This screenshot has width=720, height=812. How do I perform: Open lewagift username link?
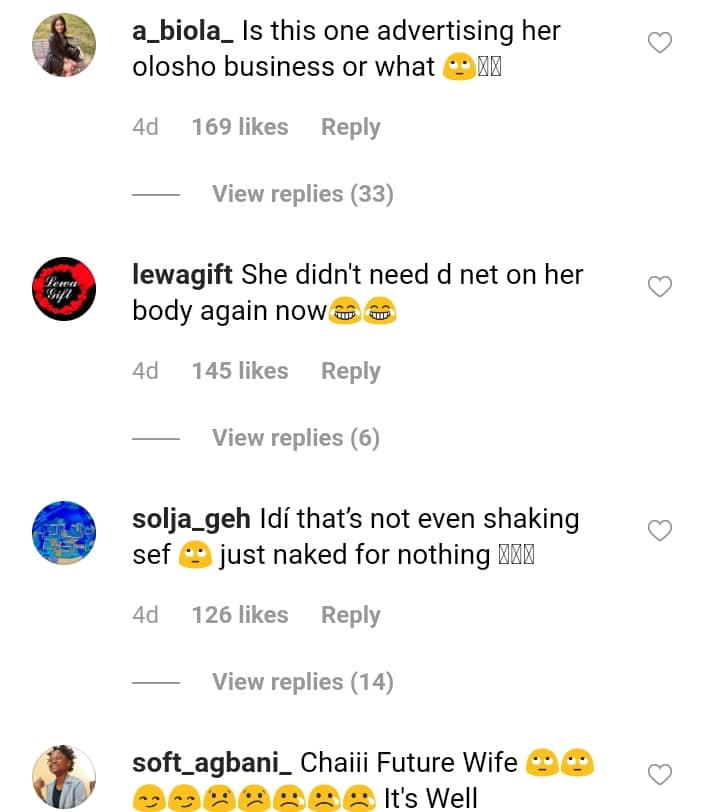pyautogui.click(x=184, y=274)
